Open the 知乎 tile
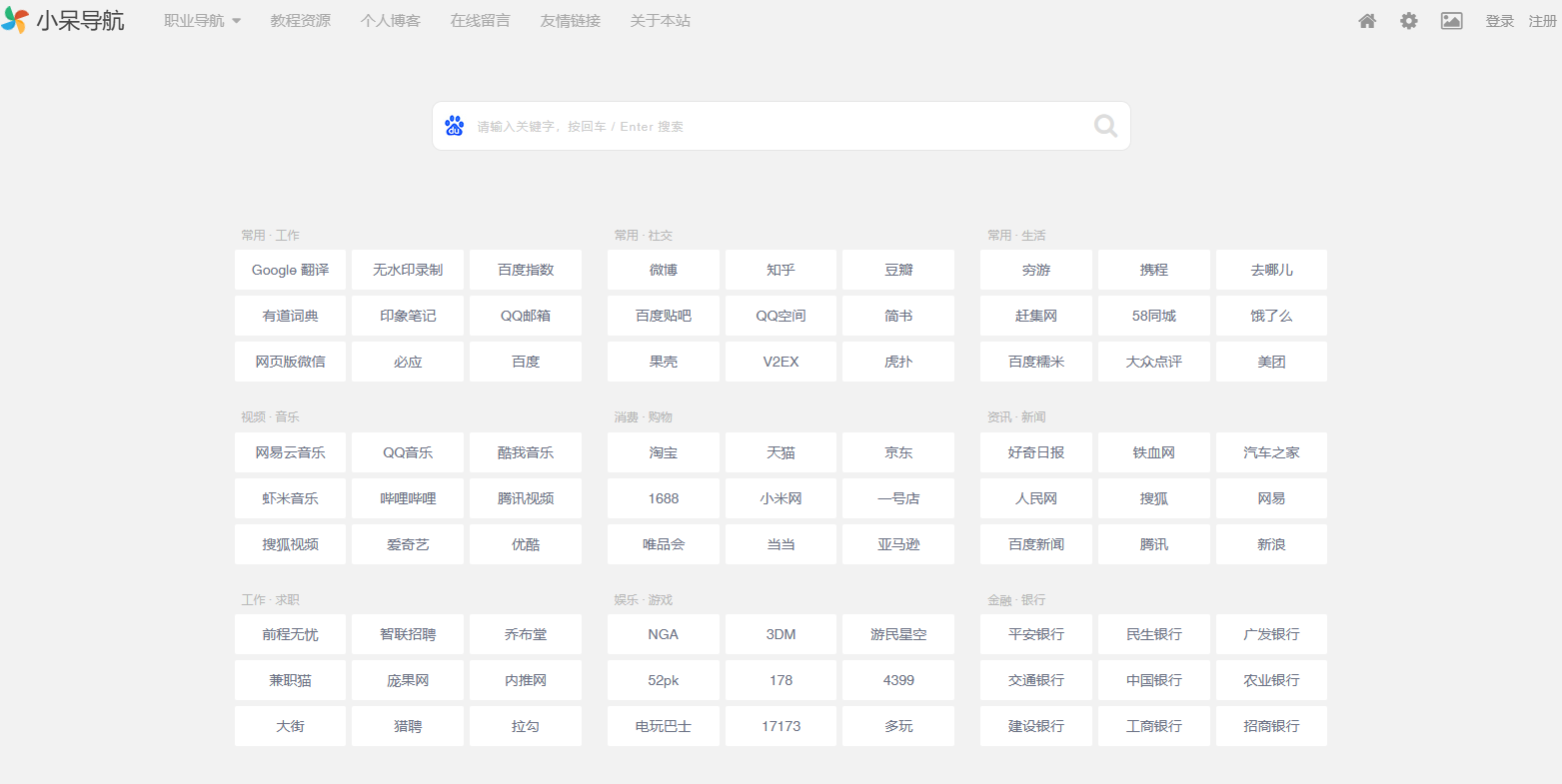 781,270
